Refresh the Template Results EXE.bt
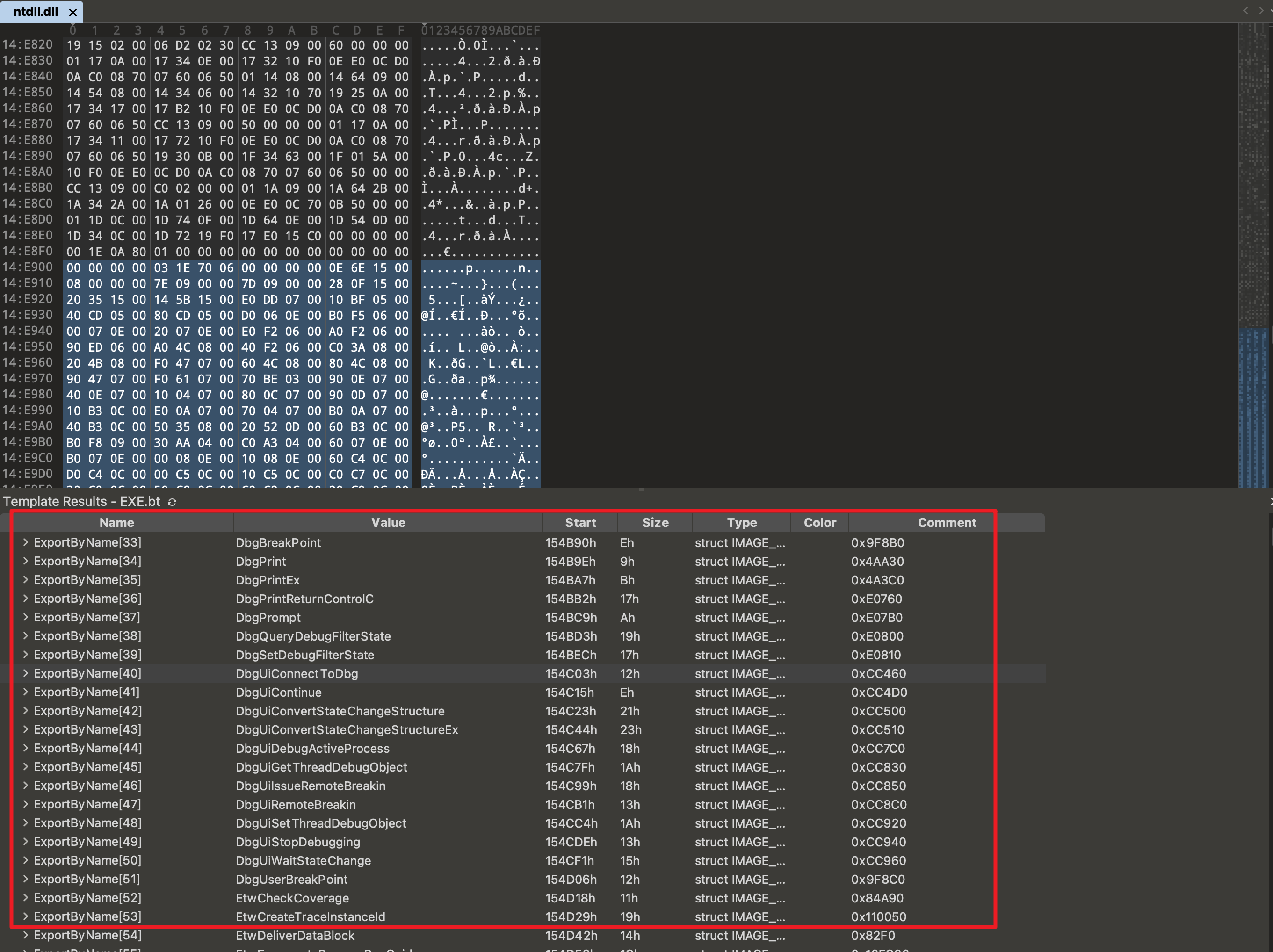 coord(172,502)
